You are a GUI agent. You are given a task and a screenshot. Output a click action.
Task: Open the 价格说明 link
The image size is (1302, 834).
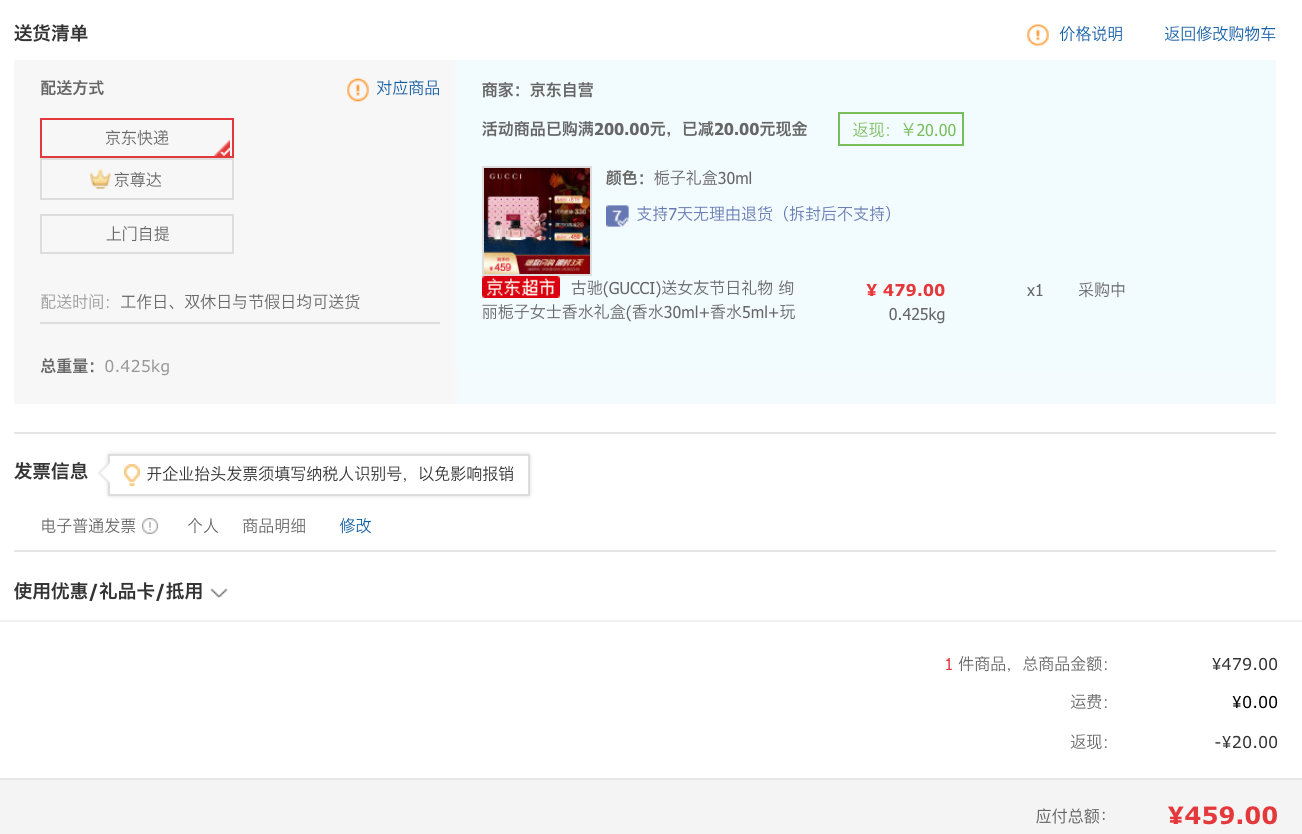[x=1091, y=34]
